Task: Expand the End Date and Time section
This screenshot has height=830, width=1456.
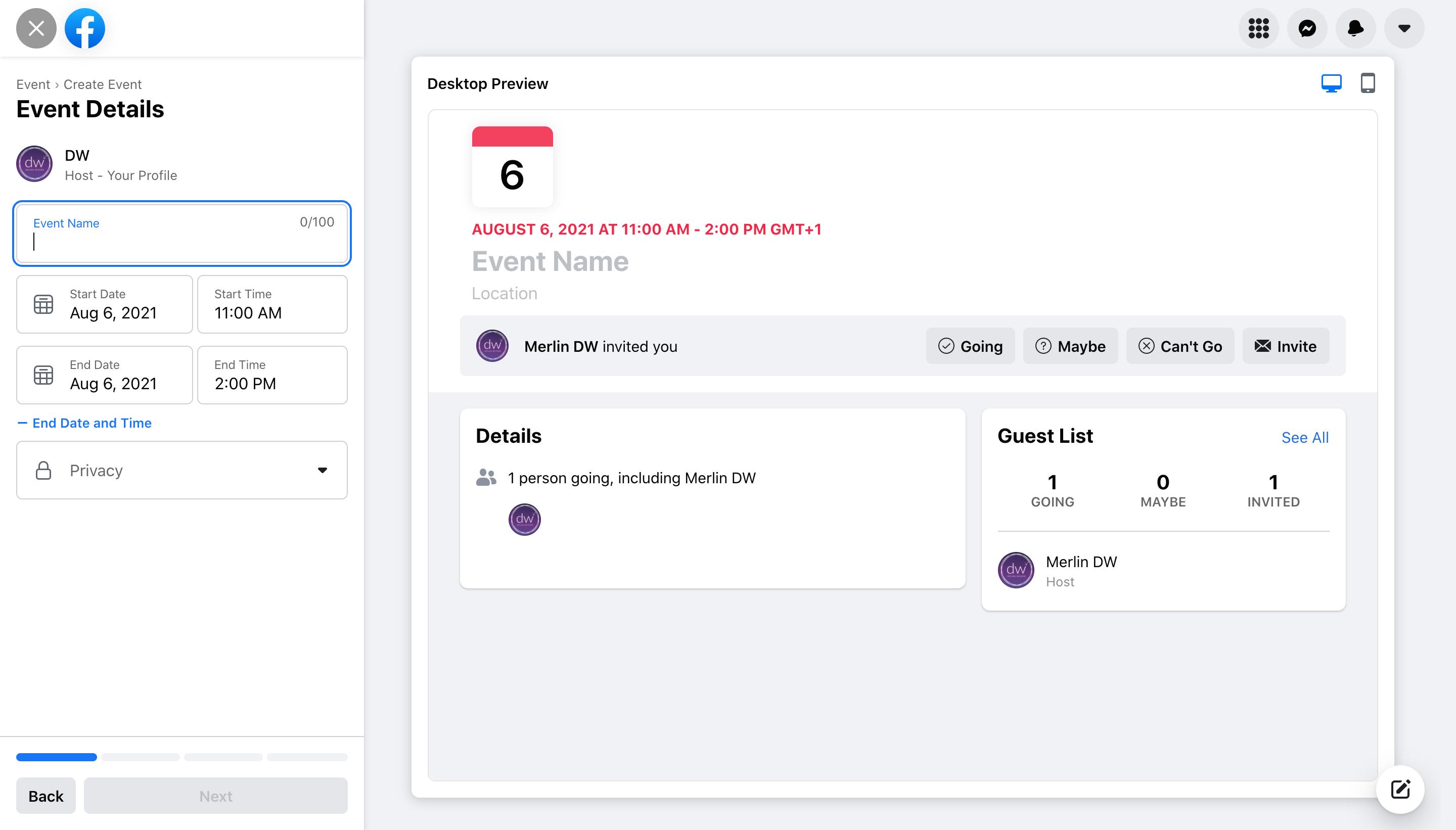Action: 83,422
